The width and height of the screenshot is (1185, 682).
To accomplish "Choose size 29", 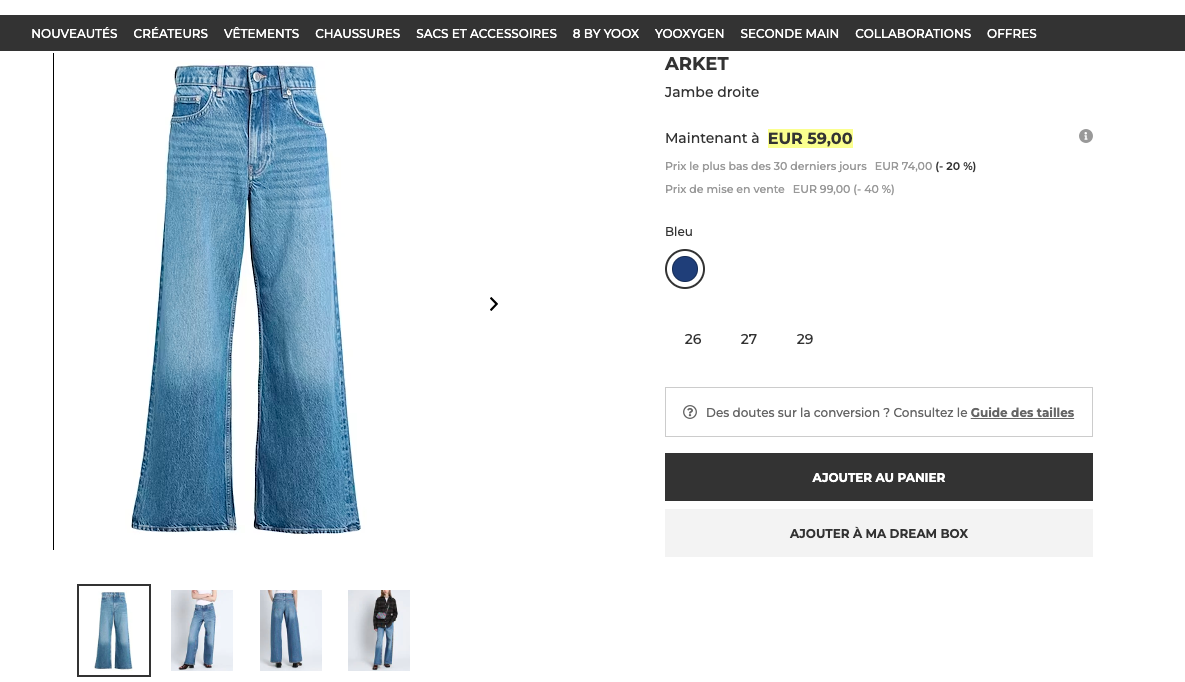I will [x=805, y=339].
